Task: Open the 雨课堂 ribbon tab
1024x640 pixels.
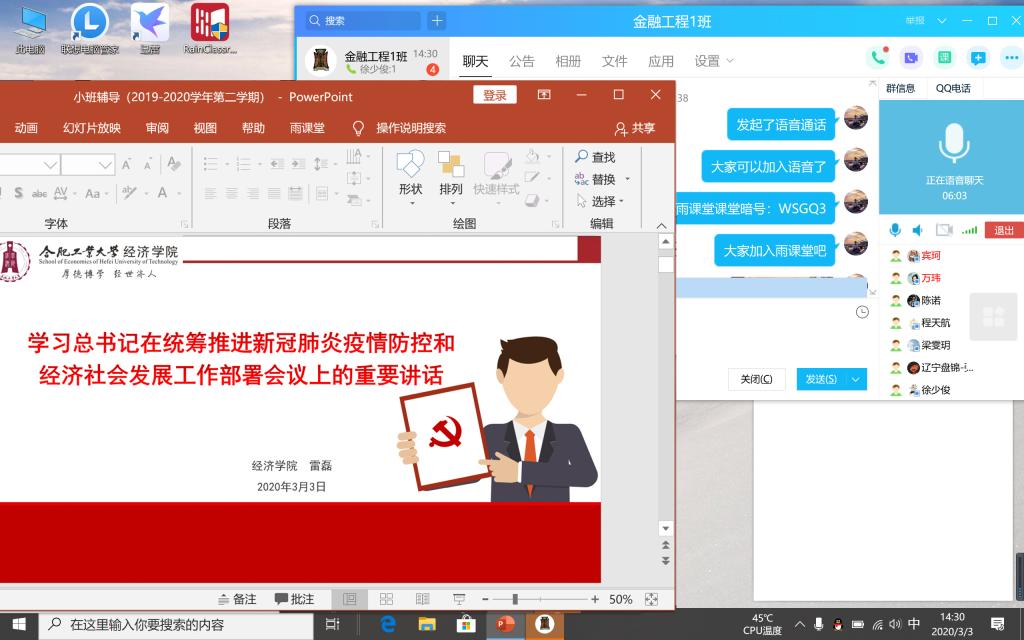Action: pyautogui.click(x=307, y=128)
